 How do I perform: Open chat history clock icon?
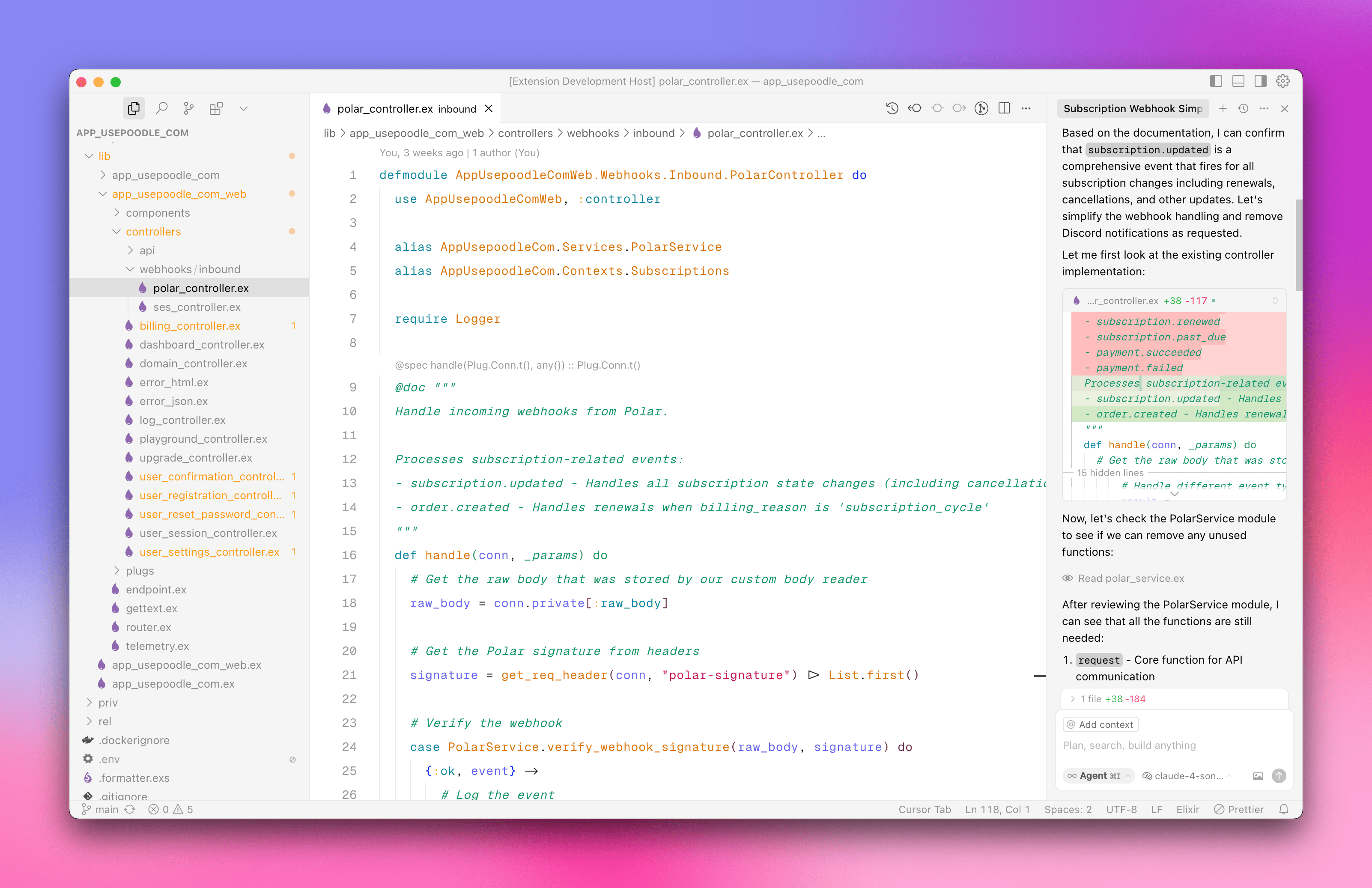click(x=1244, y=108)
